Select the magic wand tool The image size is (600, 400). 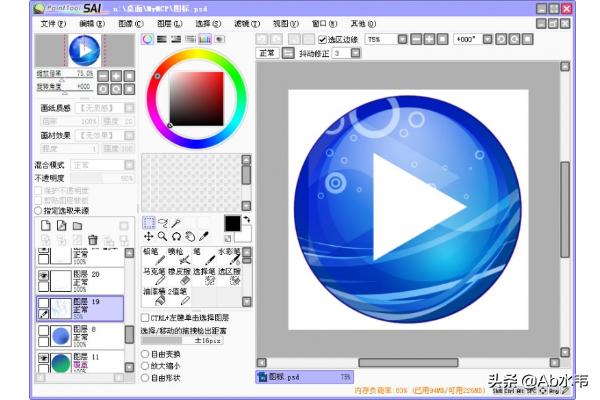(176, 223)
